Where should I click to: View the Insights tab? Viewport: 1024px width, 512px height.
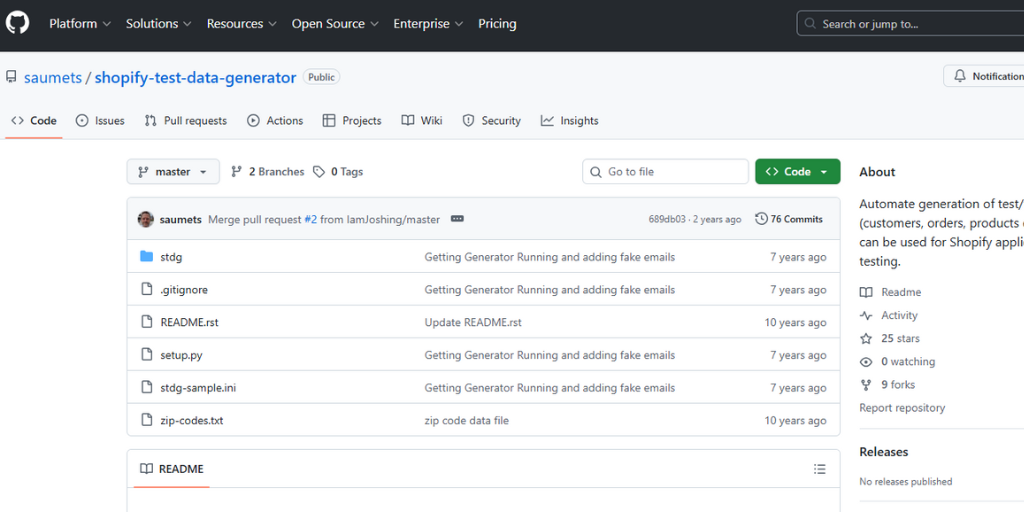[569, 121]
